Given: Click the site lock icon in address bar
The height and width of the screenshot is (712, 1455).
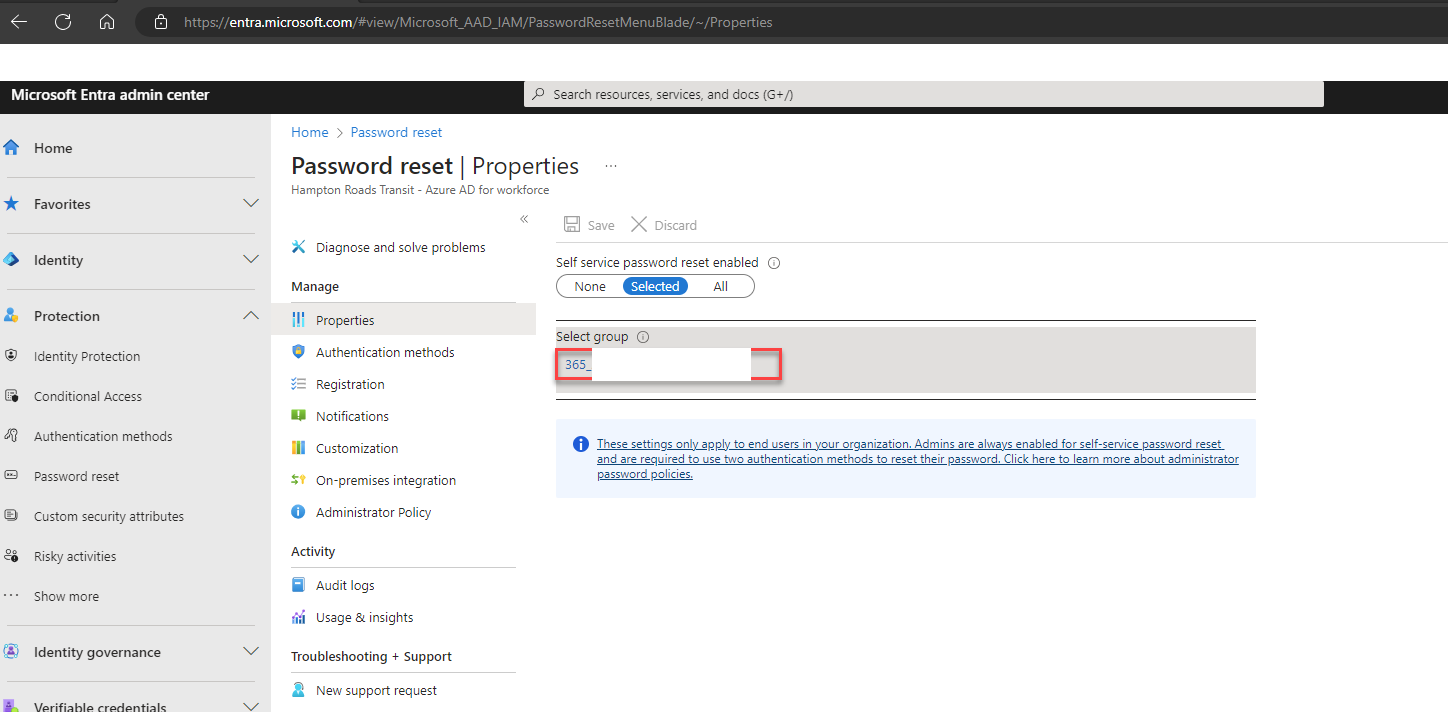Looking at the screenshot, I should [x=160, y=22].
